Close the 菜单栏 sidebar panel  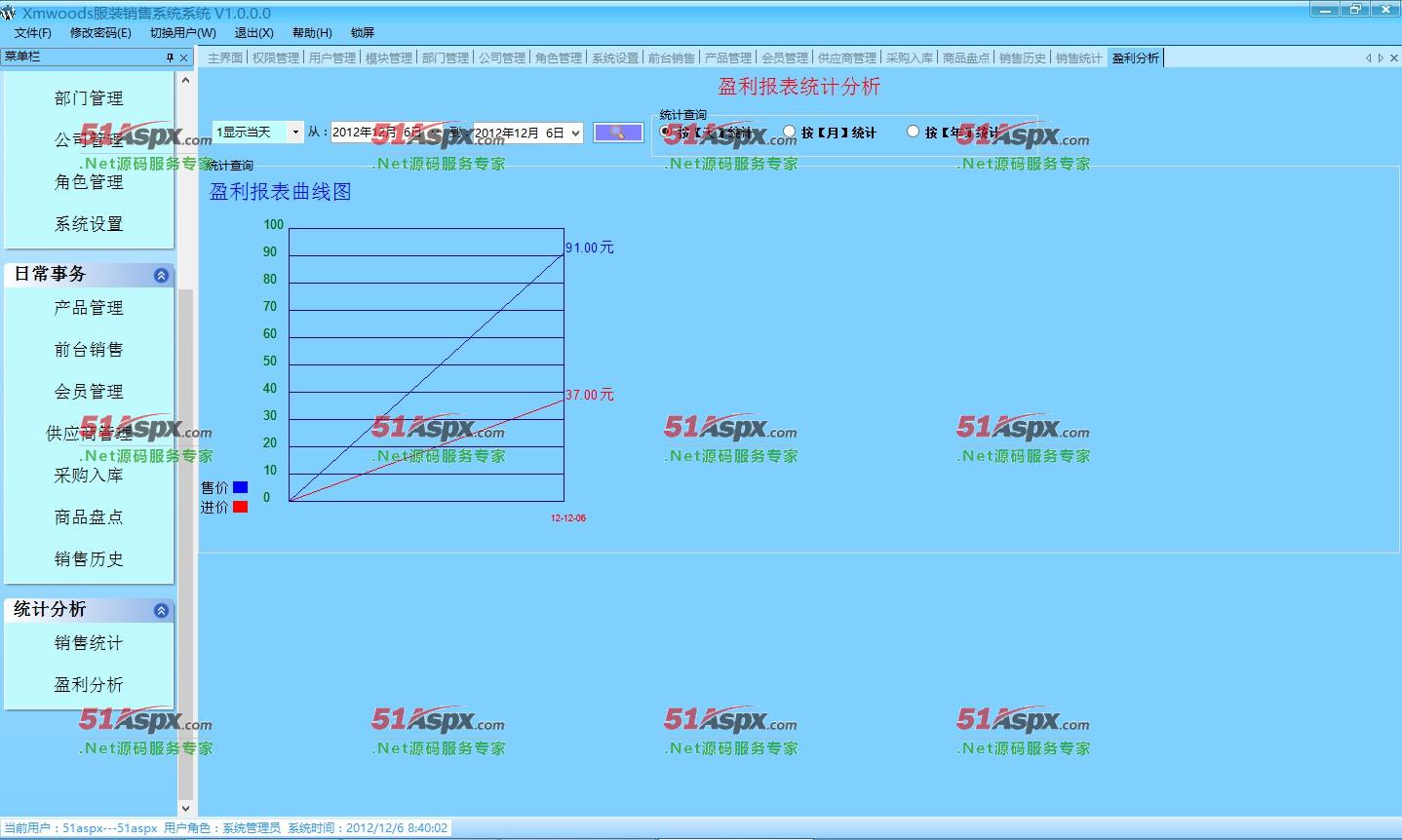pos(184,57)
